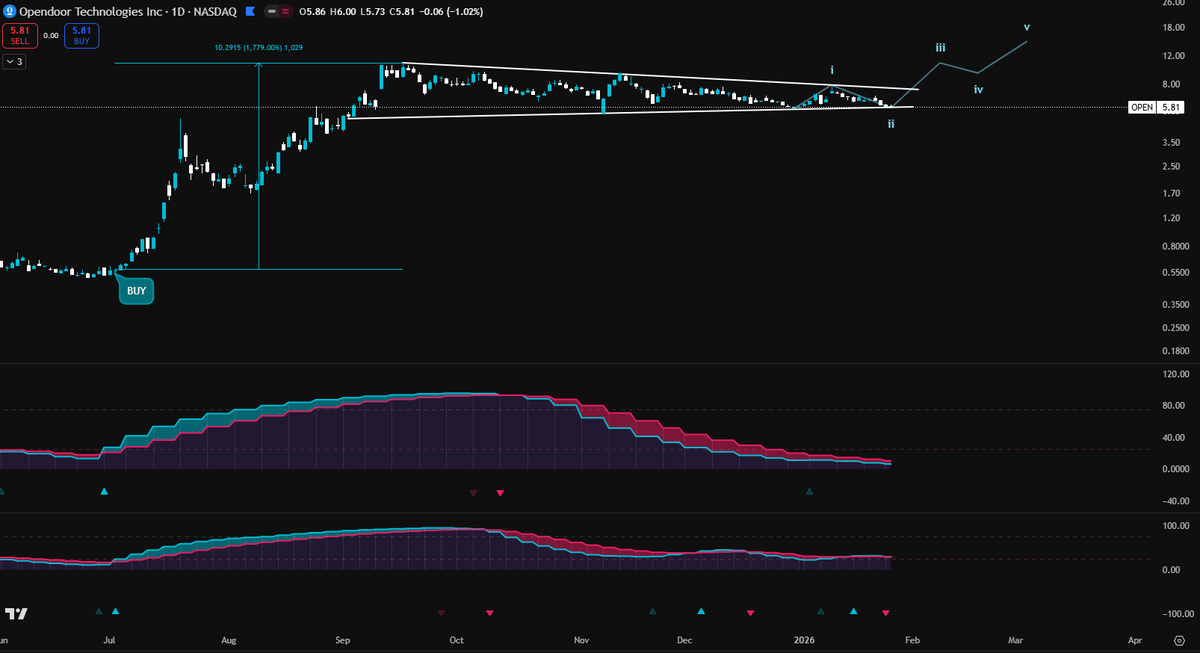Open symbol search via Opendoor Technologies Inc title
Viewport: 1200px width, 653px height.
pos(89,11)
